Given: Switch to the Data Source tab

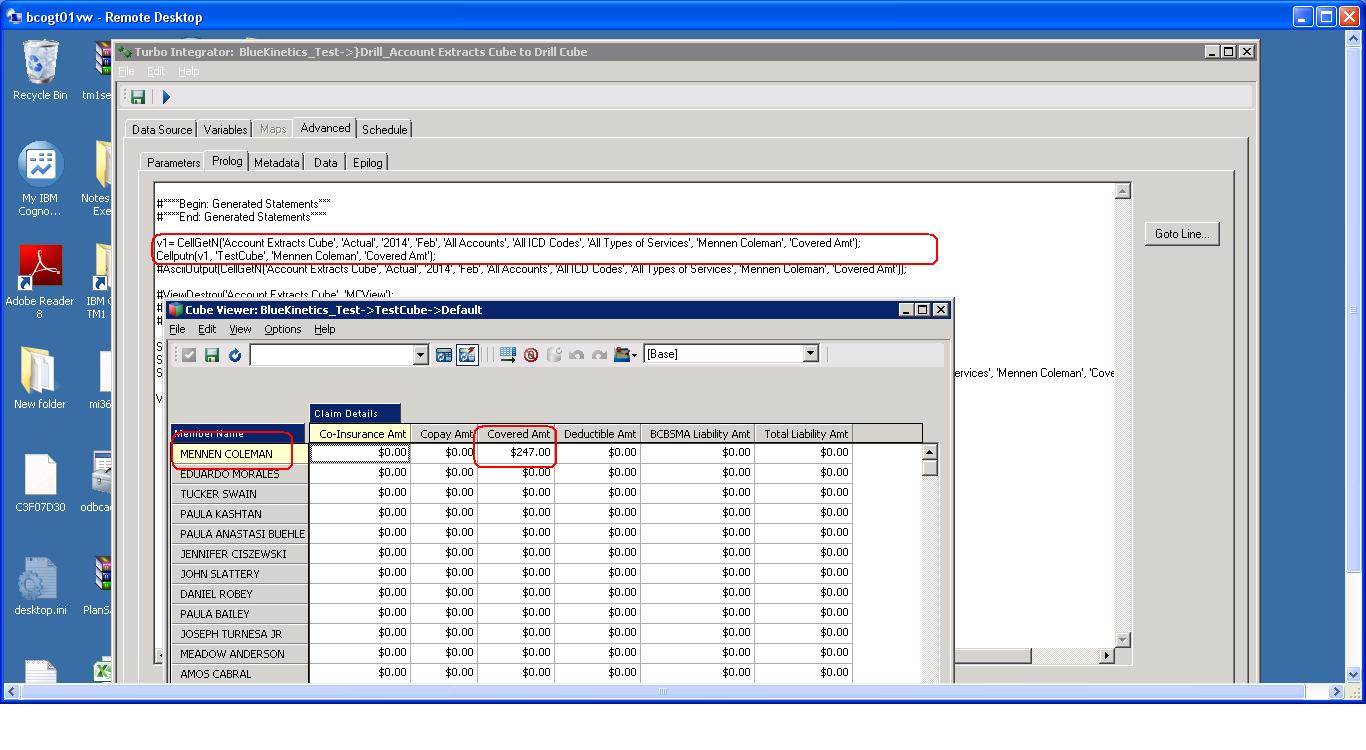Looking at the screenshot, I should tap(161, 129).
